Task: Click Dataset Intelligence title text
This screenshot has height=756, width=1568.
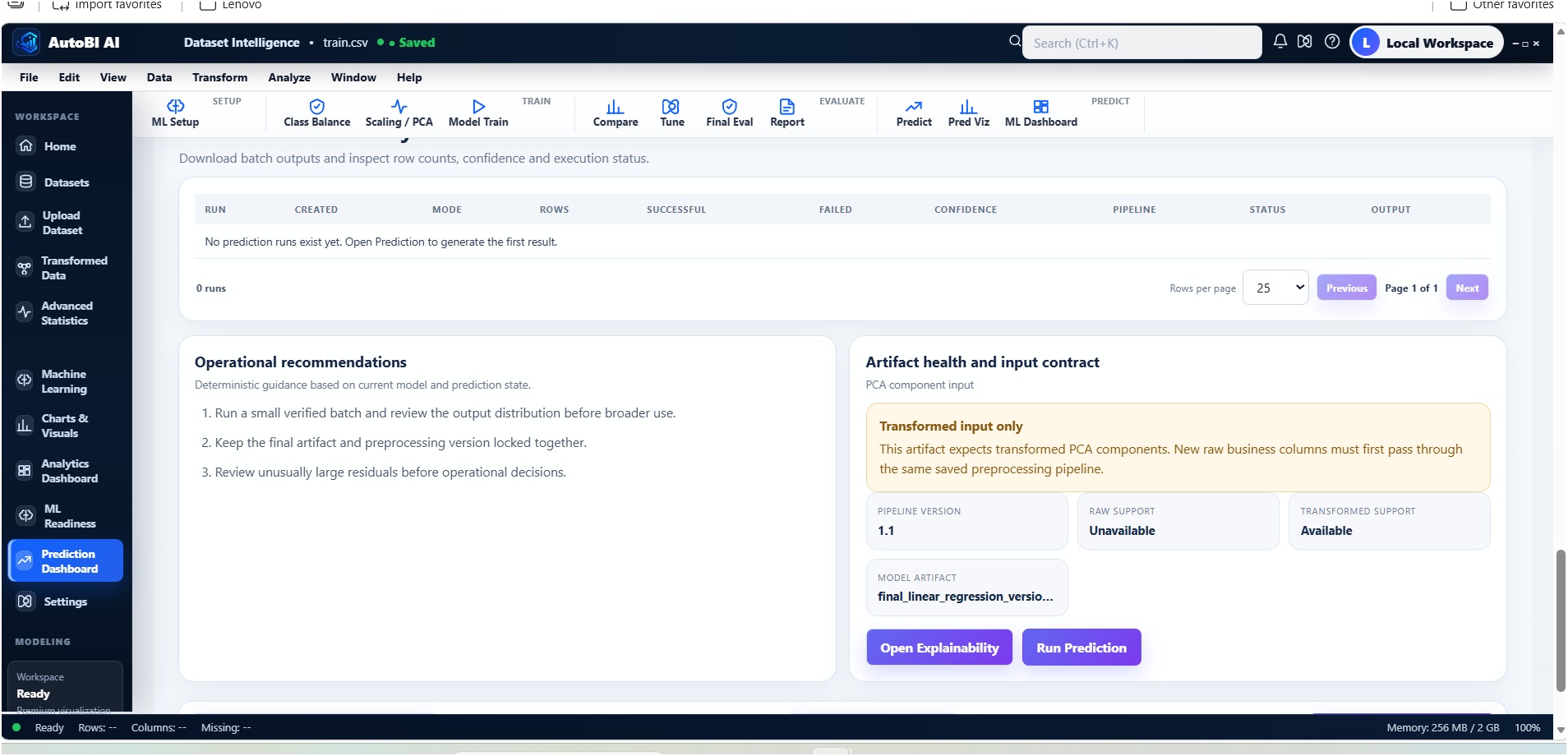Action: pyautogui.click(x=242, y=43)
